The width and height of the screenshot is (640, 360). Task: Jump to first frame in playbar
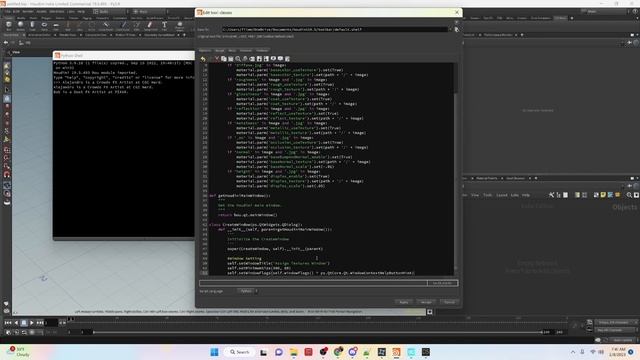pyautogui.click(x=8, y=323)
